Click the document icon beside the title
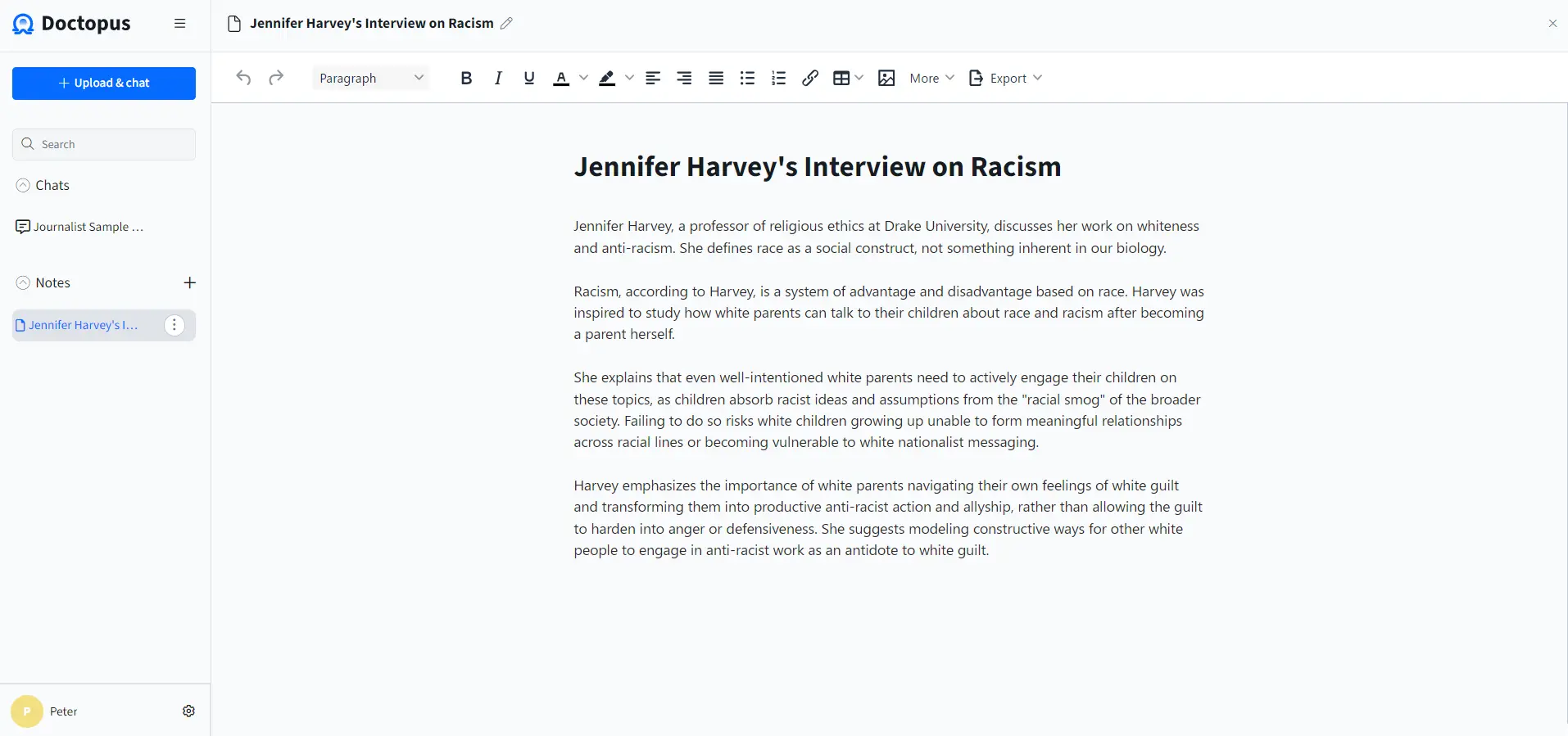1568x736 pixels. [234, 24]
